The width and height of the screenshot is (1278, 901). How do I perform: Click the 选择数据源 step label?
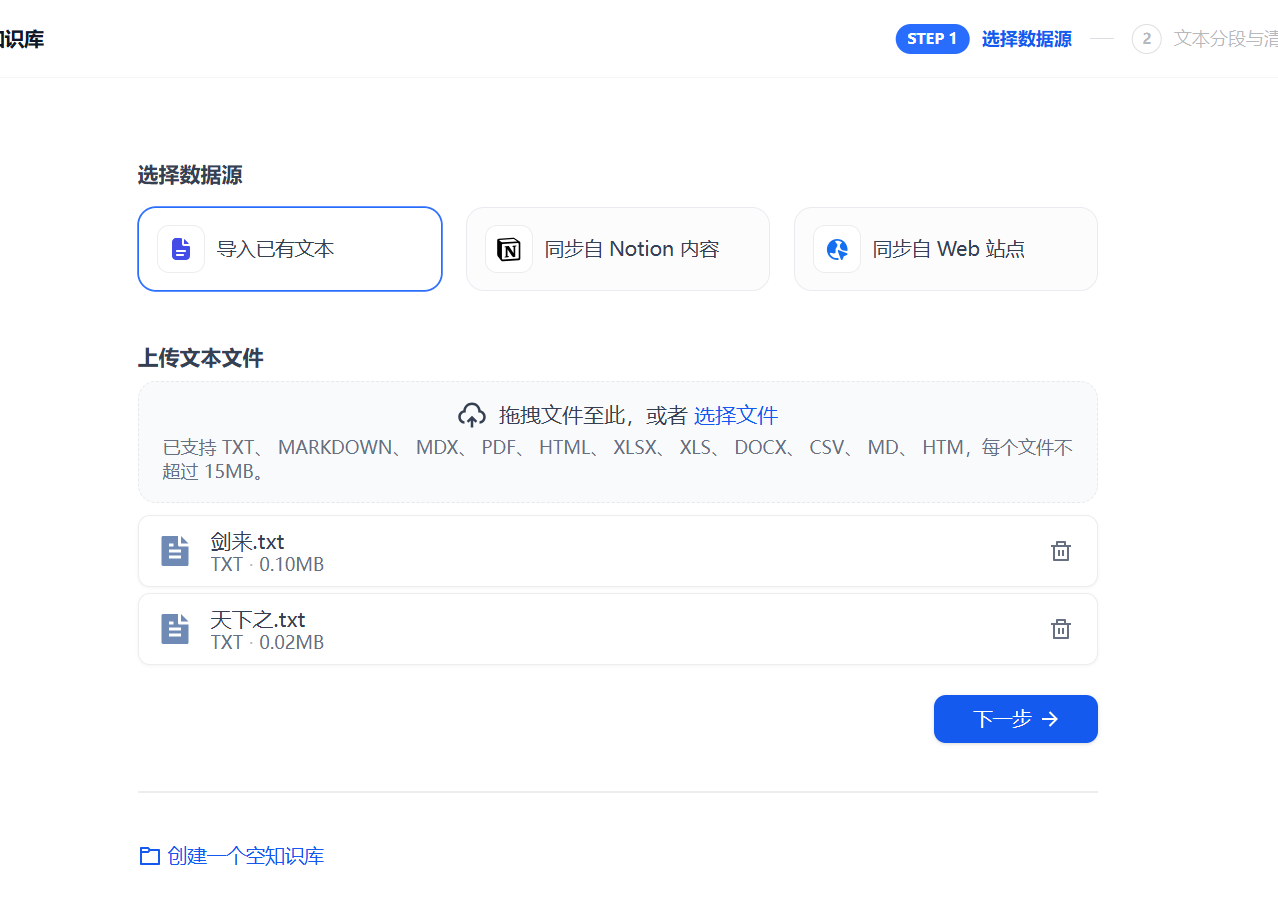[x=1027, y=39]
